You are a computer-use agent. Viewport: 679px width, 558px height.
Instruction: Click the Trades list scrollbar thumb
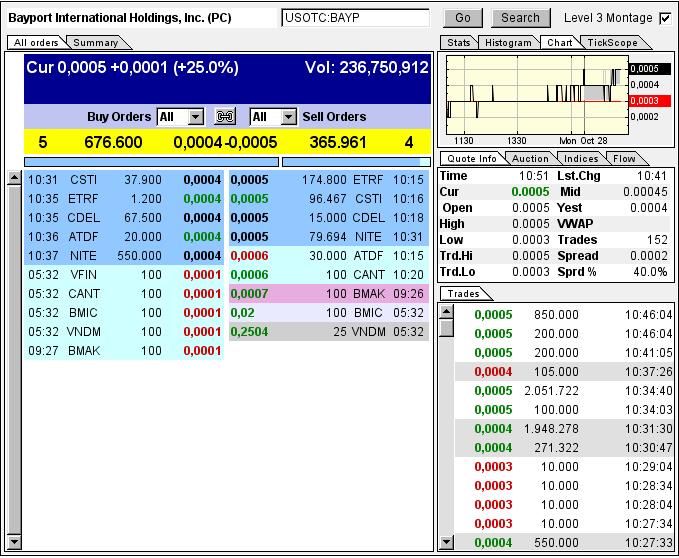(446, 328)
